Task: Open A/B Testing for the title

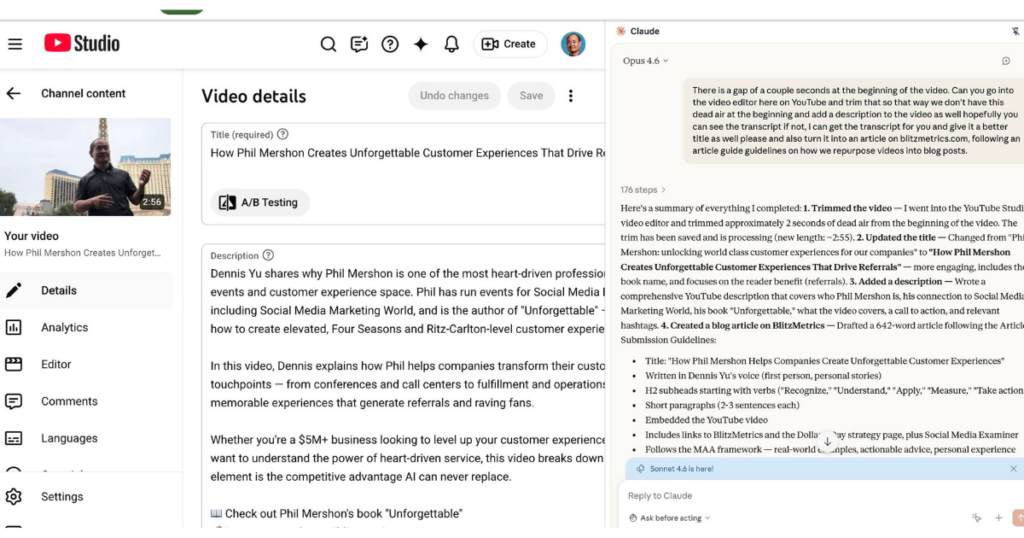Action: [x=259, y=202]
